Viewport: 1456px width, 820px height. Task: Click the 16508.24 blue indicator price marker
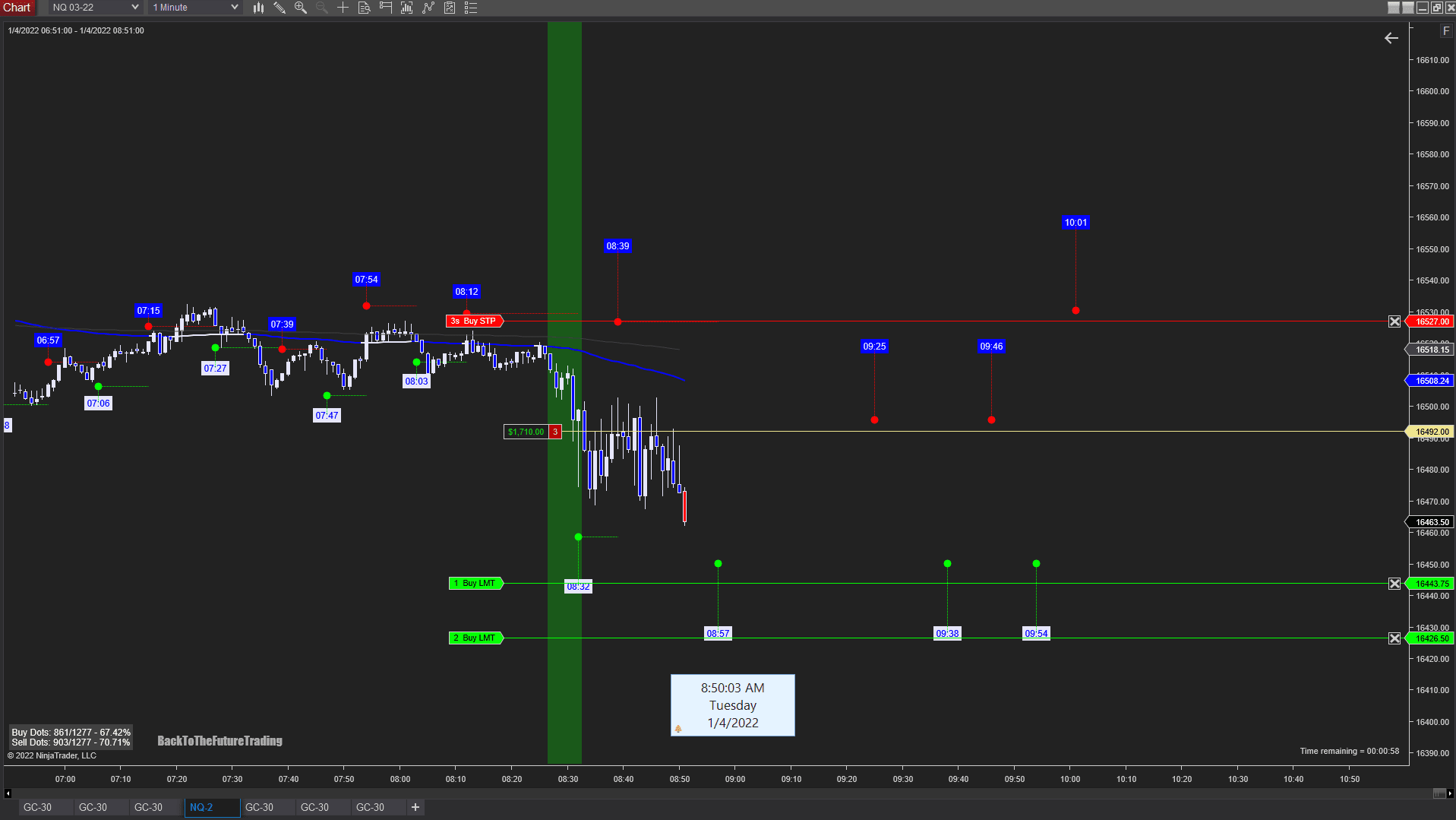(1429, 381)
